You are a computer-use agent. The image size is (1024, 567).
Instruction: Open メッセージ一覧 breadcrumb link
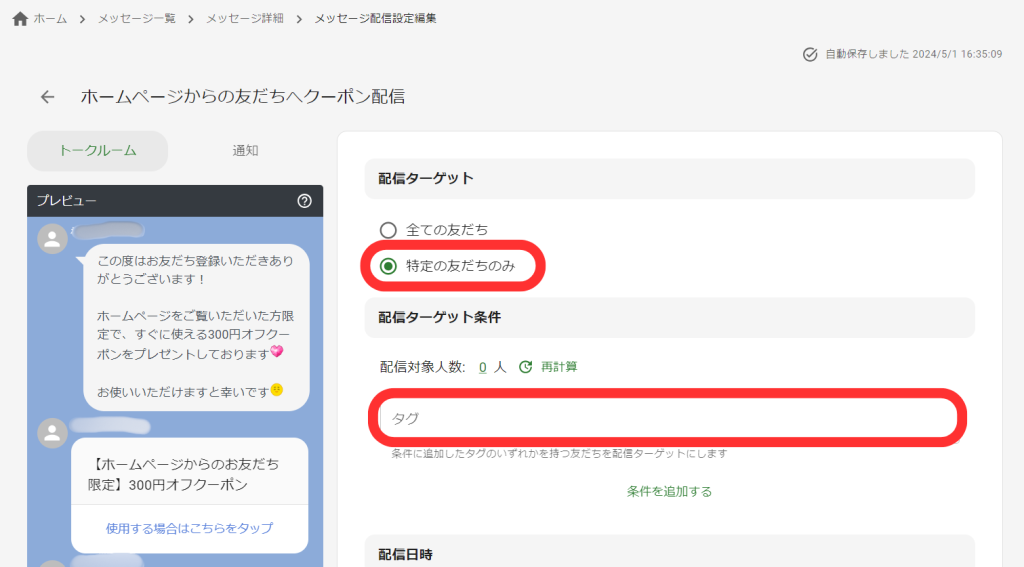[136, 19]
